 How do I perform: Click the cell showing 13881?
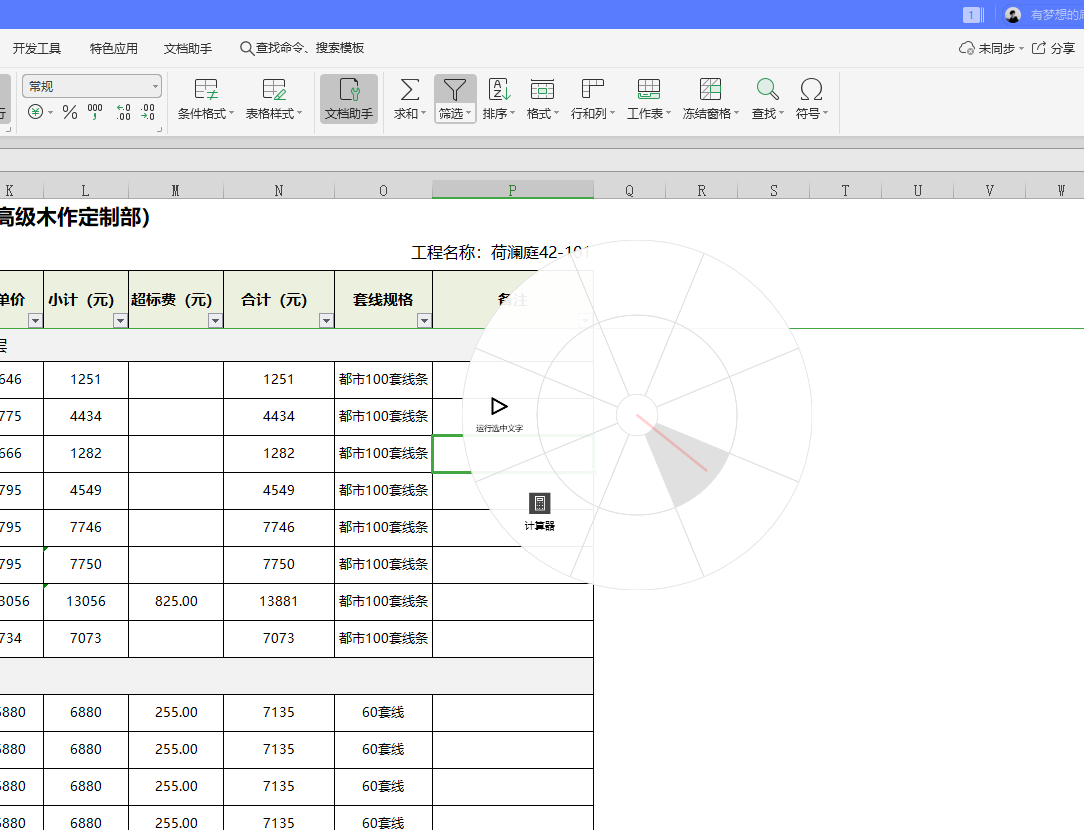point(279,601)
